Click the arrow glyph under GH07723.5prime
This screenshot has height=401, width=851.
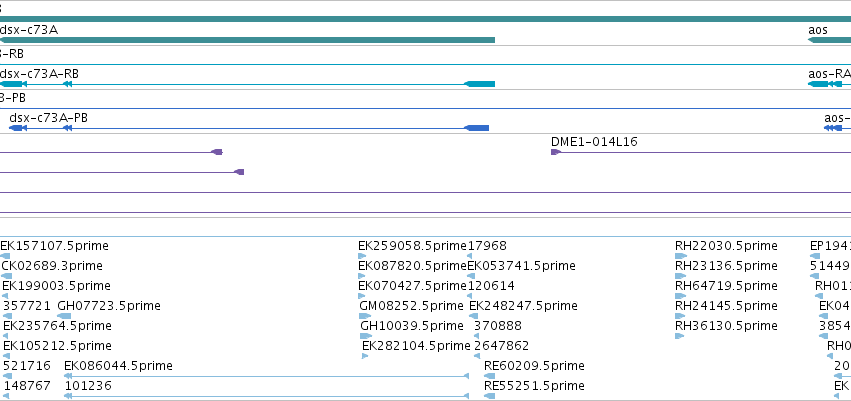tap(64, 316)
